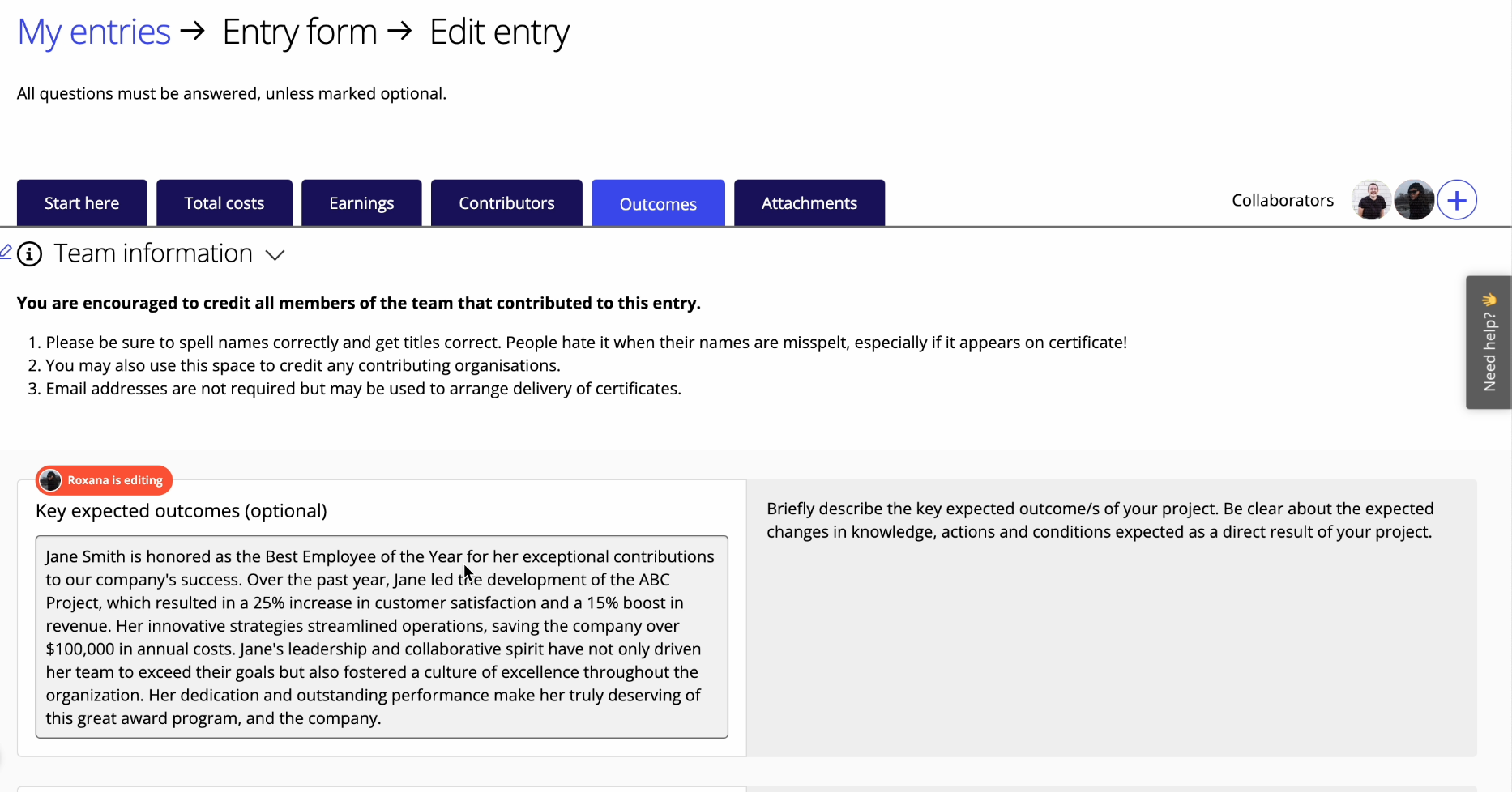Click the first collaborator avatar
The image size is (1512, 792).
[x=1371, y=200]
